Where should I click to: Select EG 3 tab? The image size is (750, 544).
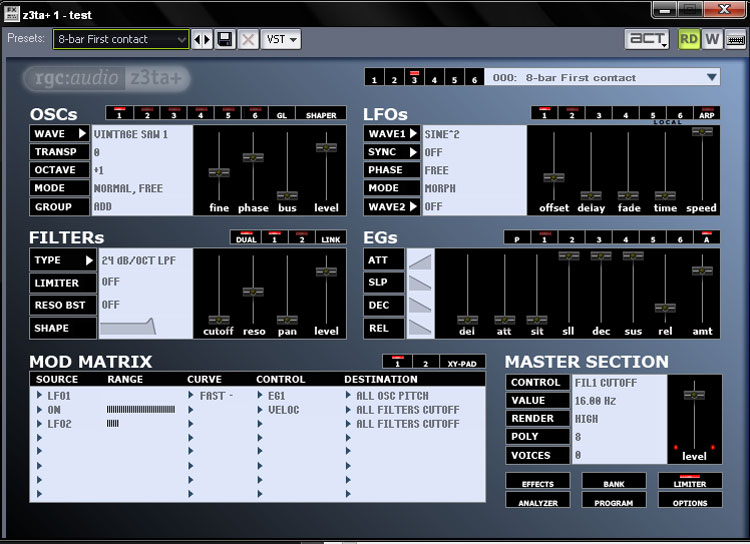coord(599,237)
